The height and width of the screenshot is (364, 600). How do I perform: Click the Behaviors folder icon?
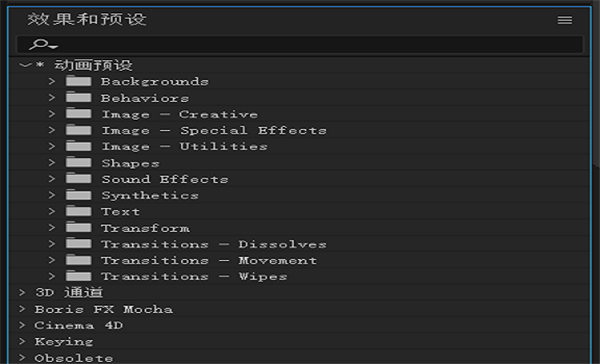[78, 98]
